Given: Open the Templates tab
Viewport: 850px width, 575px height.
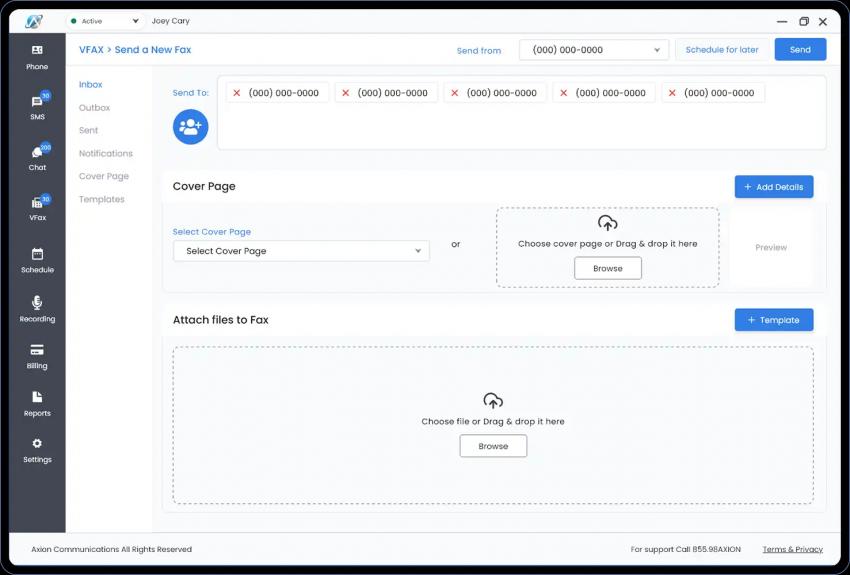Looking at the screenshot, I should click(101, 200).
